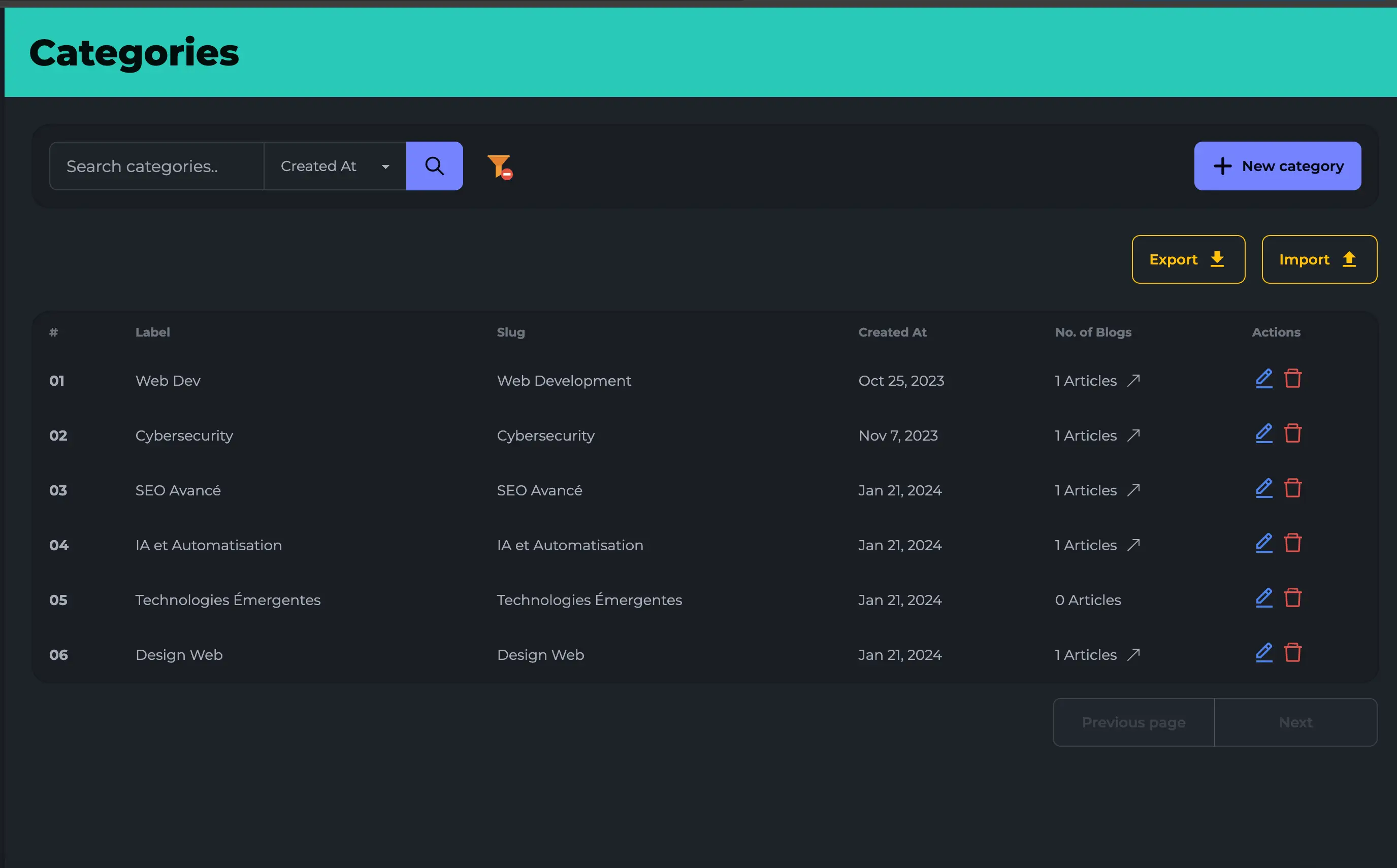This screenshot has height=868, width=1397.
Task: Open Web Dev articles arrow link
Action: tap(1133, 381)
